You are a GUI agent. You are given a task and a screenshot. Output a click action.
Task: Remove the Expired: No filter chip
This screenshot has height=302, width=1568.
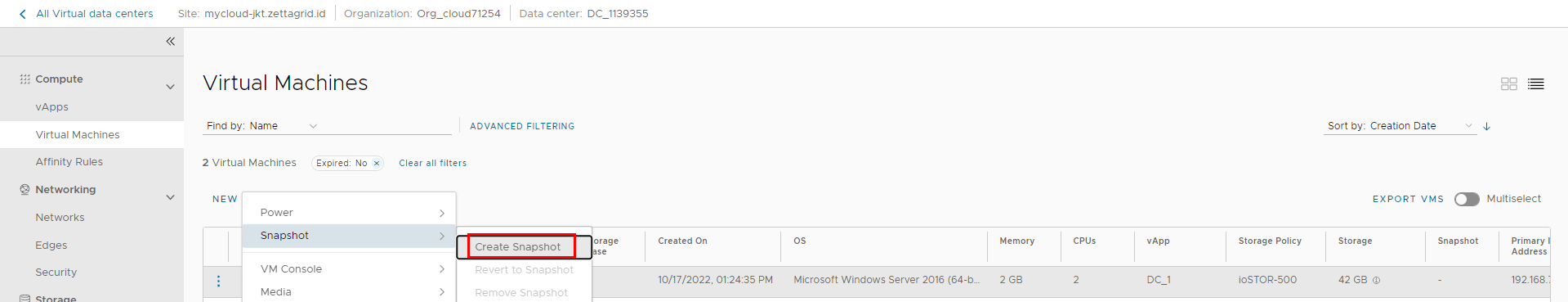pos(377,163)
